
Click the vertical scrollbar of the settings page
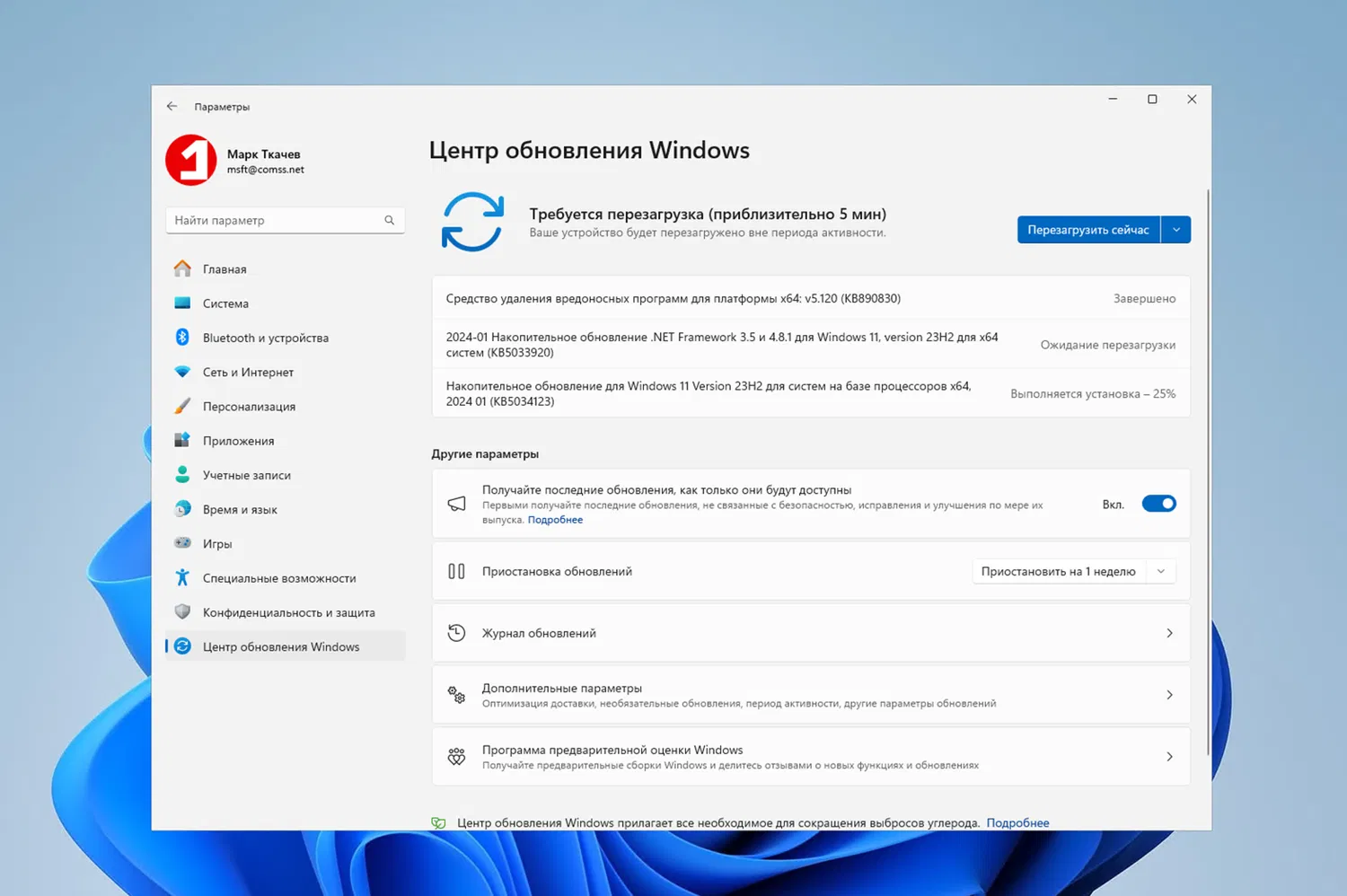tap(1208, 473)
